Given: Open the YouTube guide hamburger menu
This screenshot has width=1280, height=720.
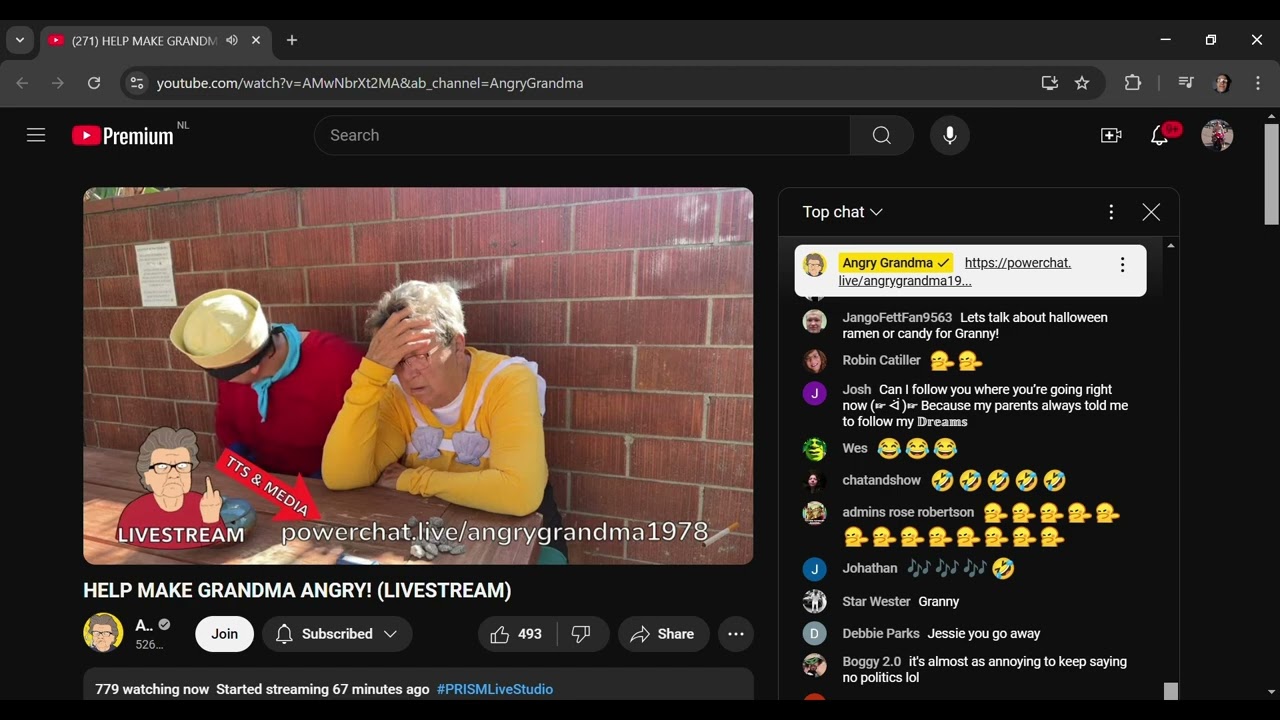Looking at the screenshot, I should tap(36, 135).
